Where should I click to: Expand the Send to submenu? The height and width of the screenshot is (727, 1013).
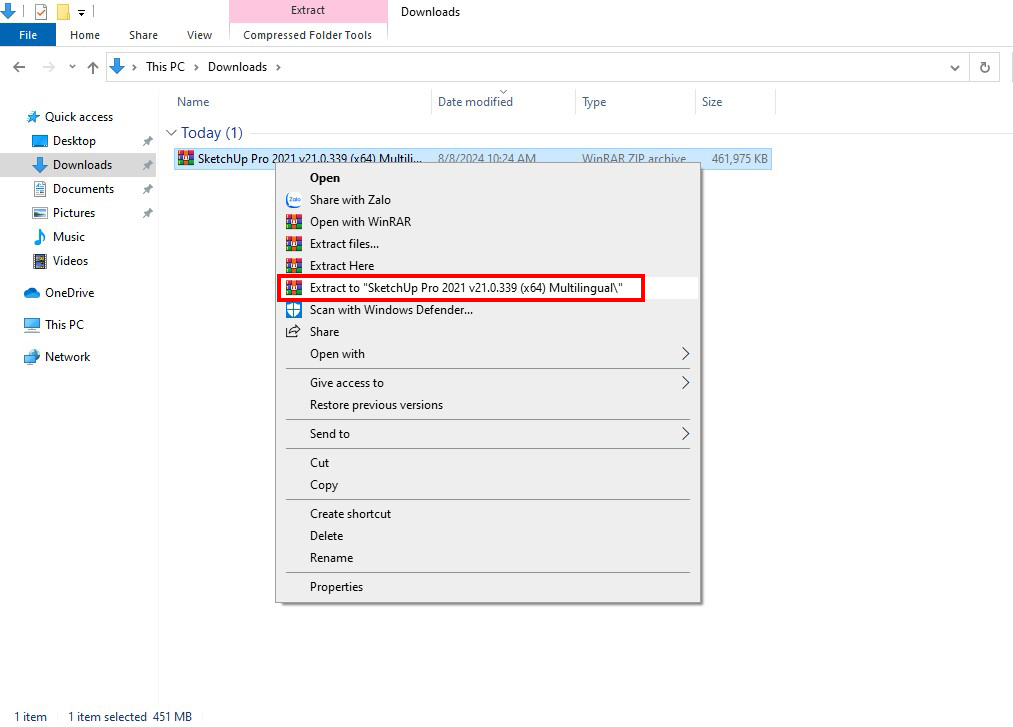685,434
